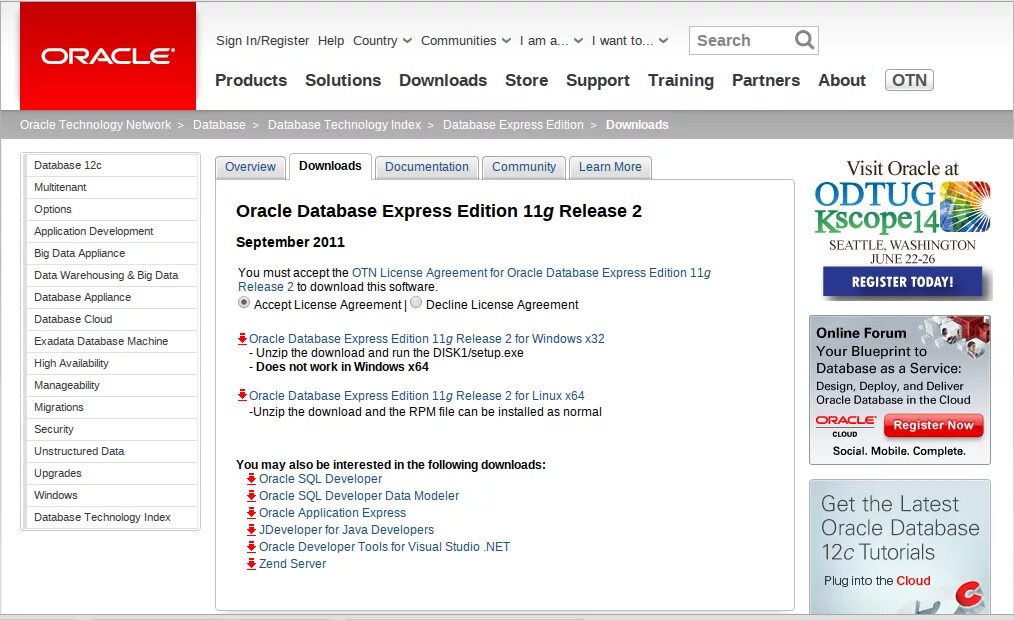Select Decline License Agreement radio button
The height and width of the screenshot is (620, 1014).
point(416,303)
